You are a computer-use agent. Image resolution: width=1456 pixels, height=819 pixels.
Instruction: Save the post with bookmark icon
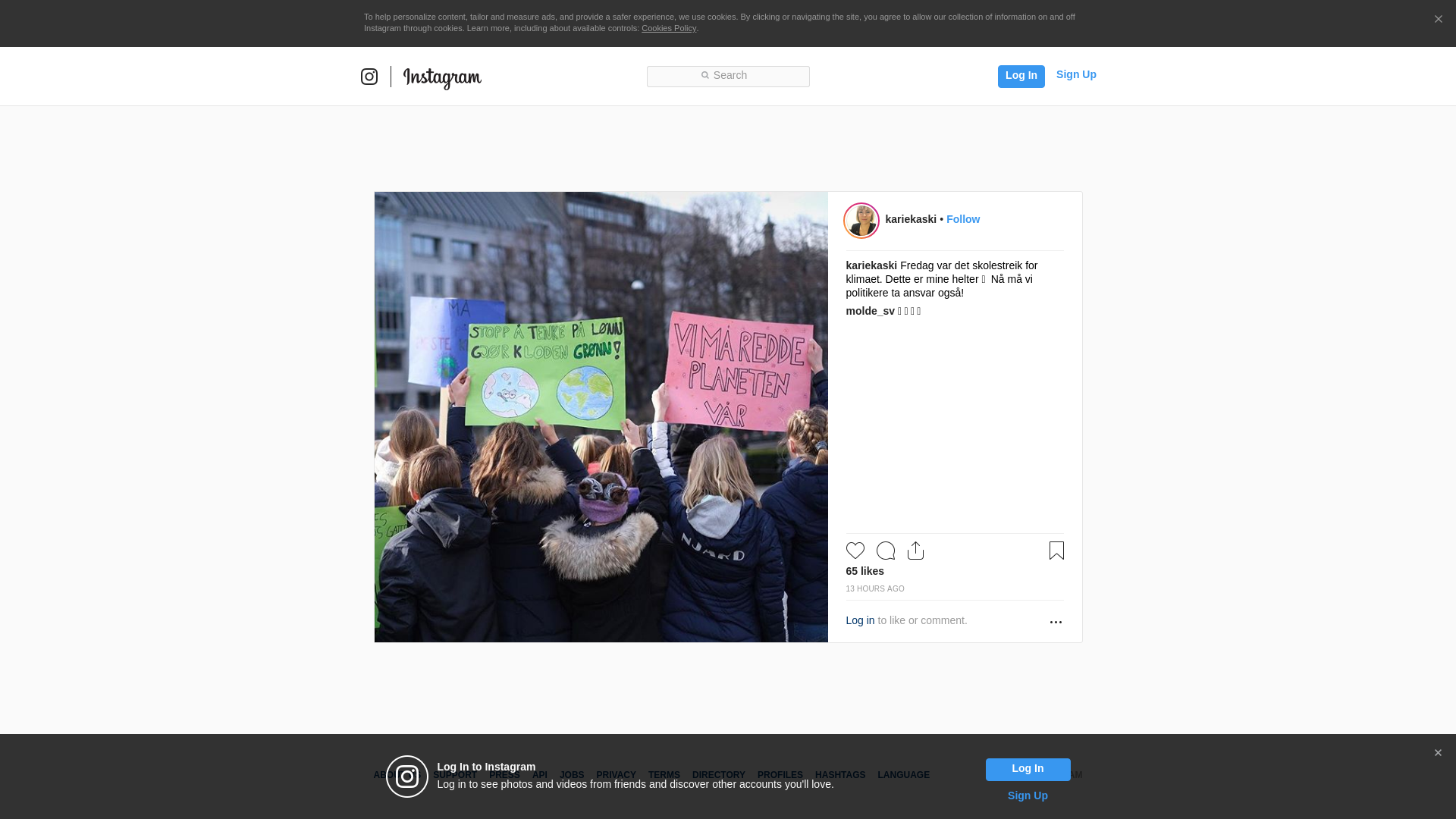[x=1056, y=551]
